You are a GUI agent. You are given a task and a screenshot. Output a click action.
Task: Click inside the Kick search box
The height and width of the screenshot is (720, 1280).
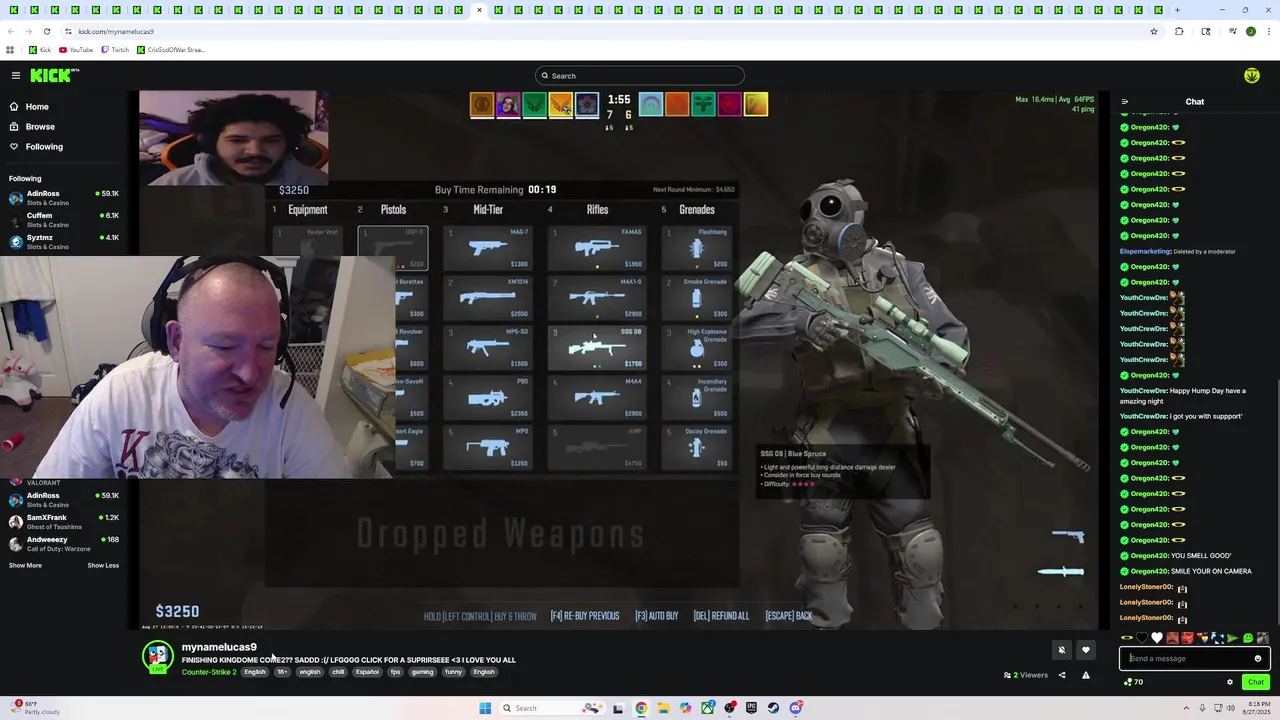640,76
